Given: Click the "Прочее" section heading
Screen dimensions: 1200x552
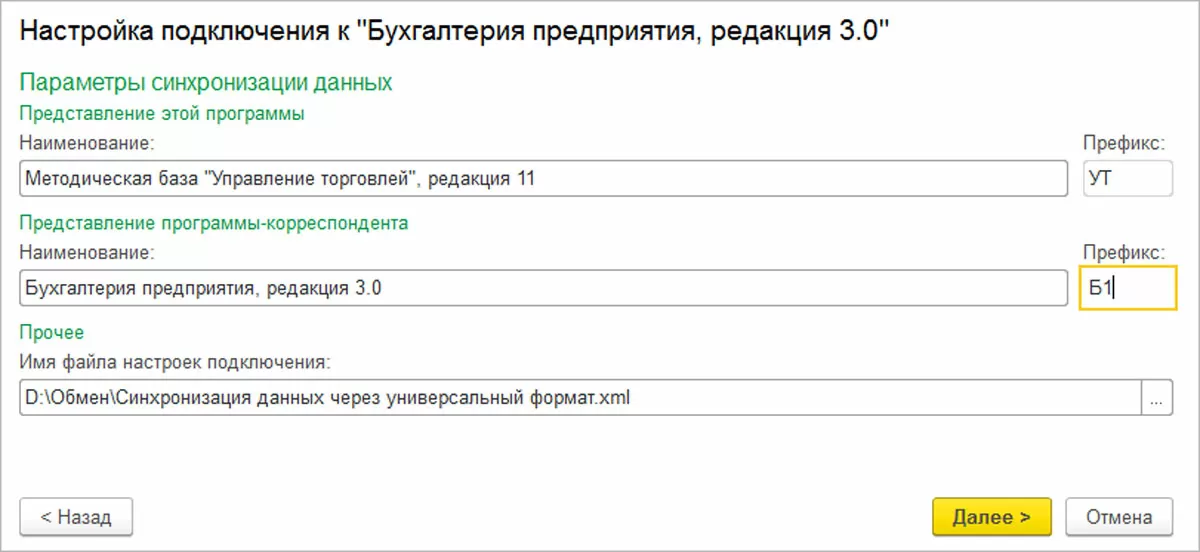Looking at the screenshot, I should [x=51, y=332].
